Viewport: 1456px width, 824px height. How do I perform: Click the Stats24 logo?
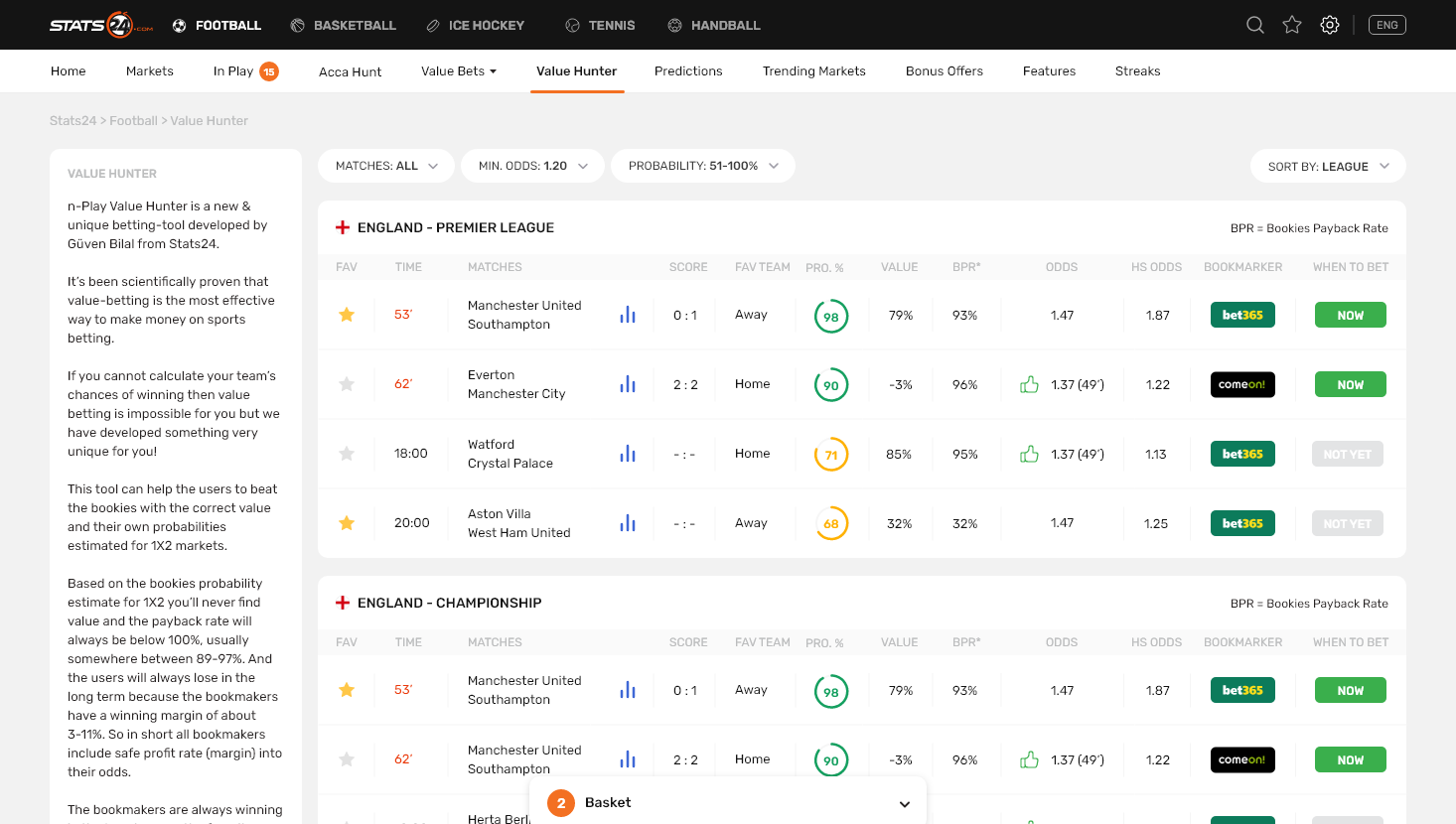[x=101, y=25]
